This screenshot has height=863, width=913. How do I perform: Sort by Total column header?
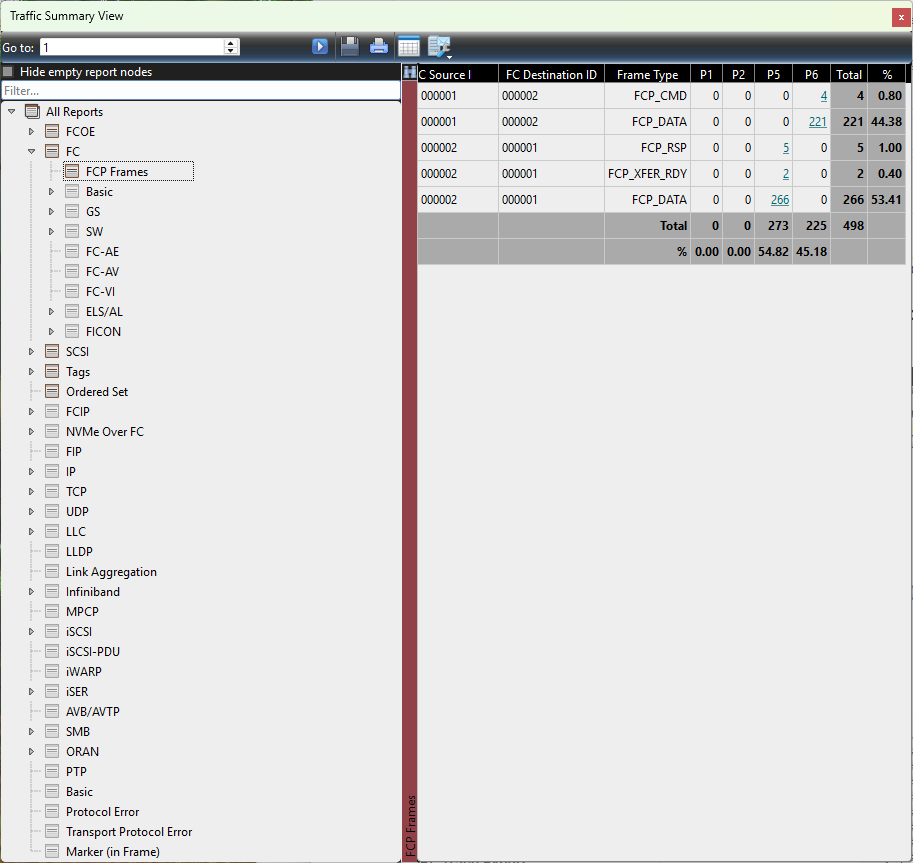pyautogui.click(x=849, y=75)
